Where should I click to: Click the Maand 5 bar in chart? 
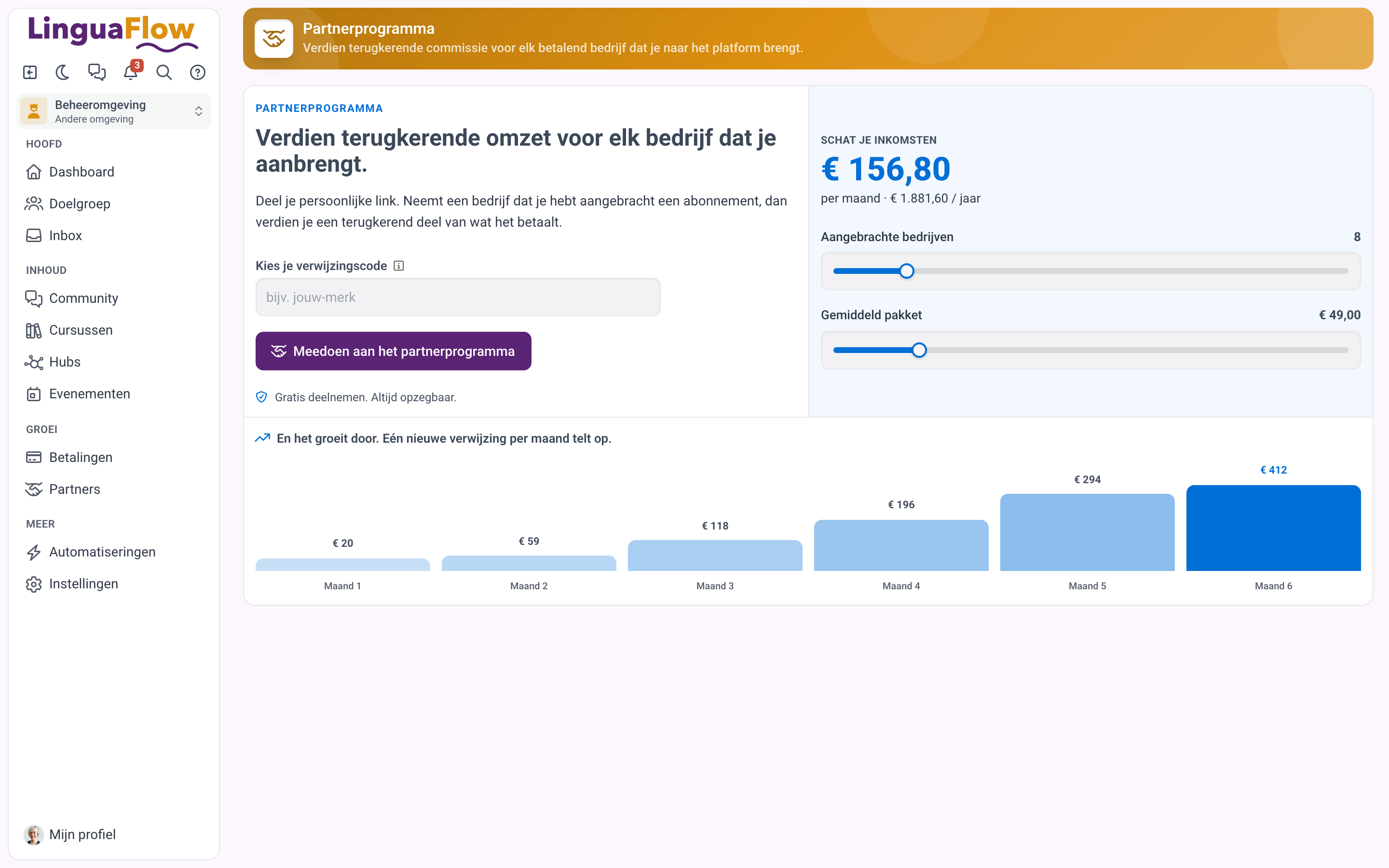[x=1087, y=532]
